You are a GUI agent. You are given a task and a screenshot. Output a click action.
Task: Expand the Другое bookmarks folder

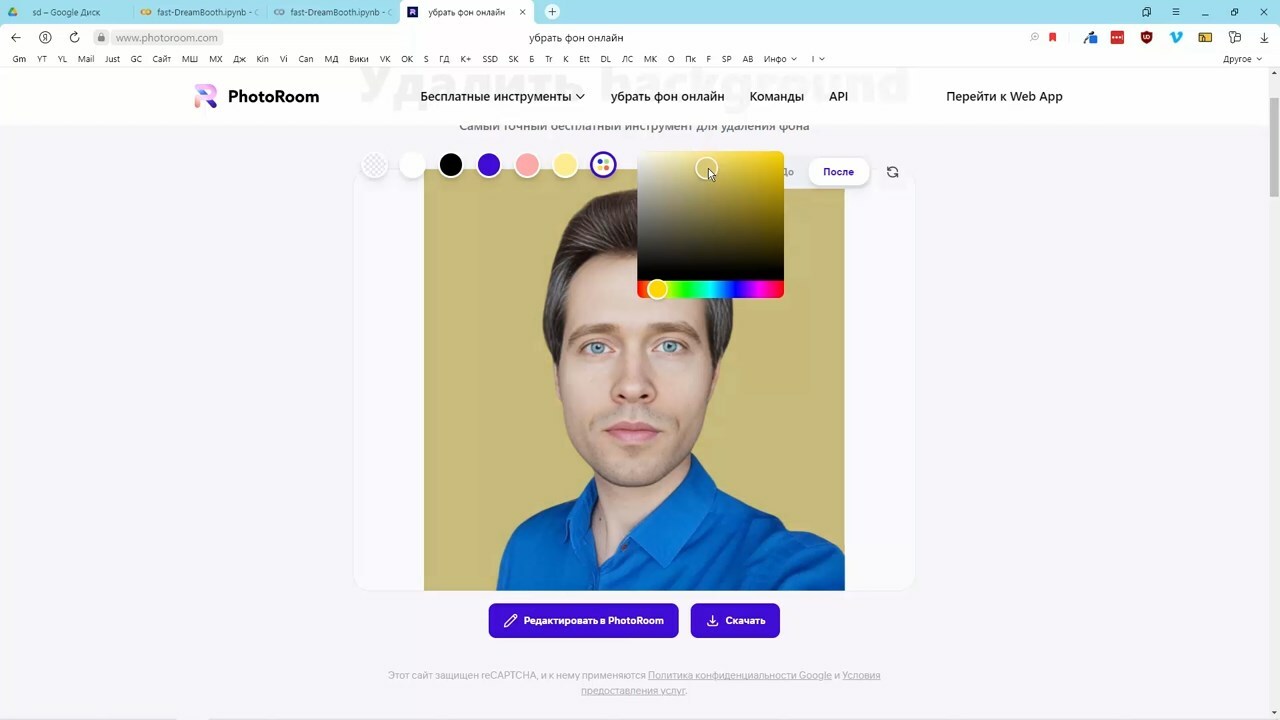coord(1242,59)
